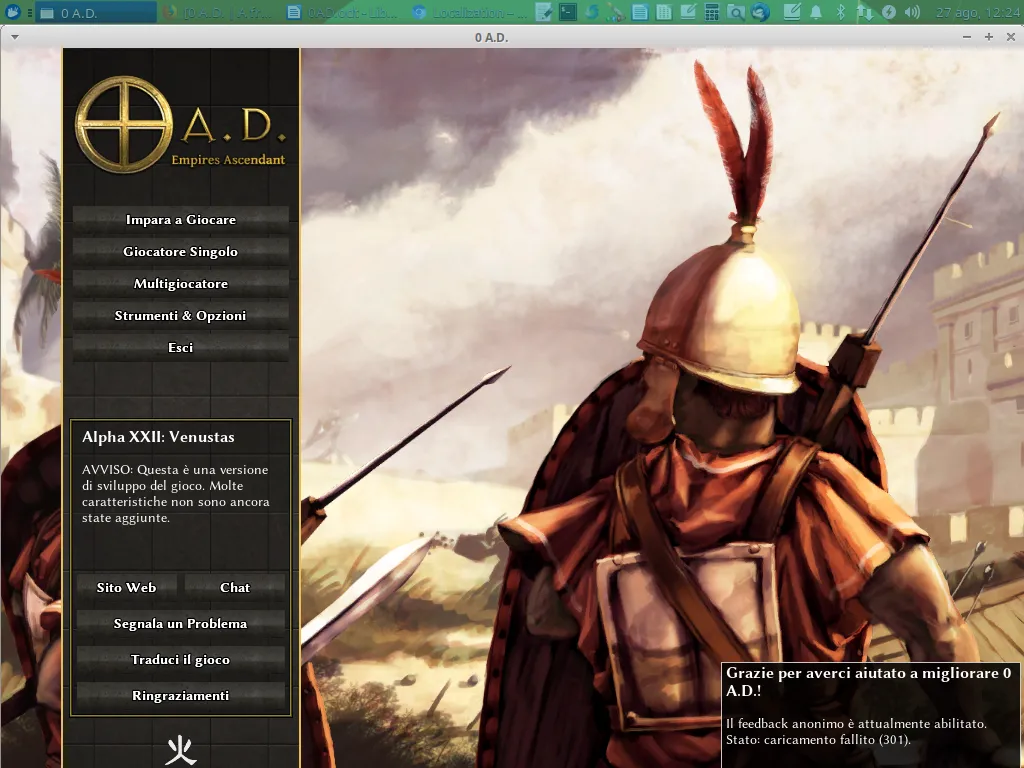Switch to the 0AD.odt LibreOffice taskbar window
Viewport: 1024px width, 768px height.
pyautogui.click(x=344, y=12)
